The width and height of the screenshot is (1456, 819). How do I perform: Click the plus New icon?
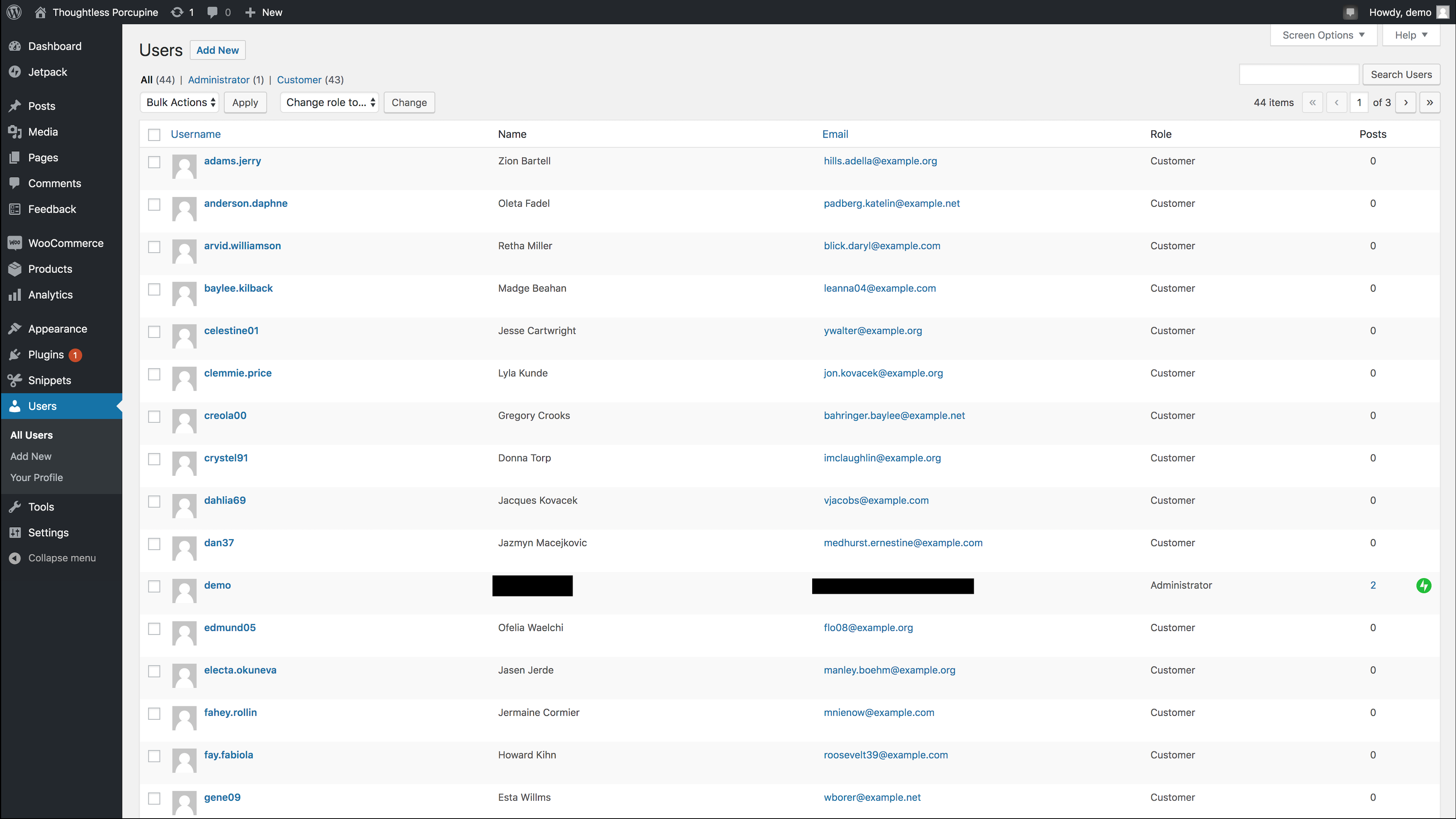point(250,12)
